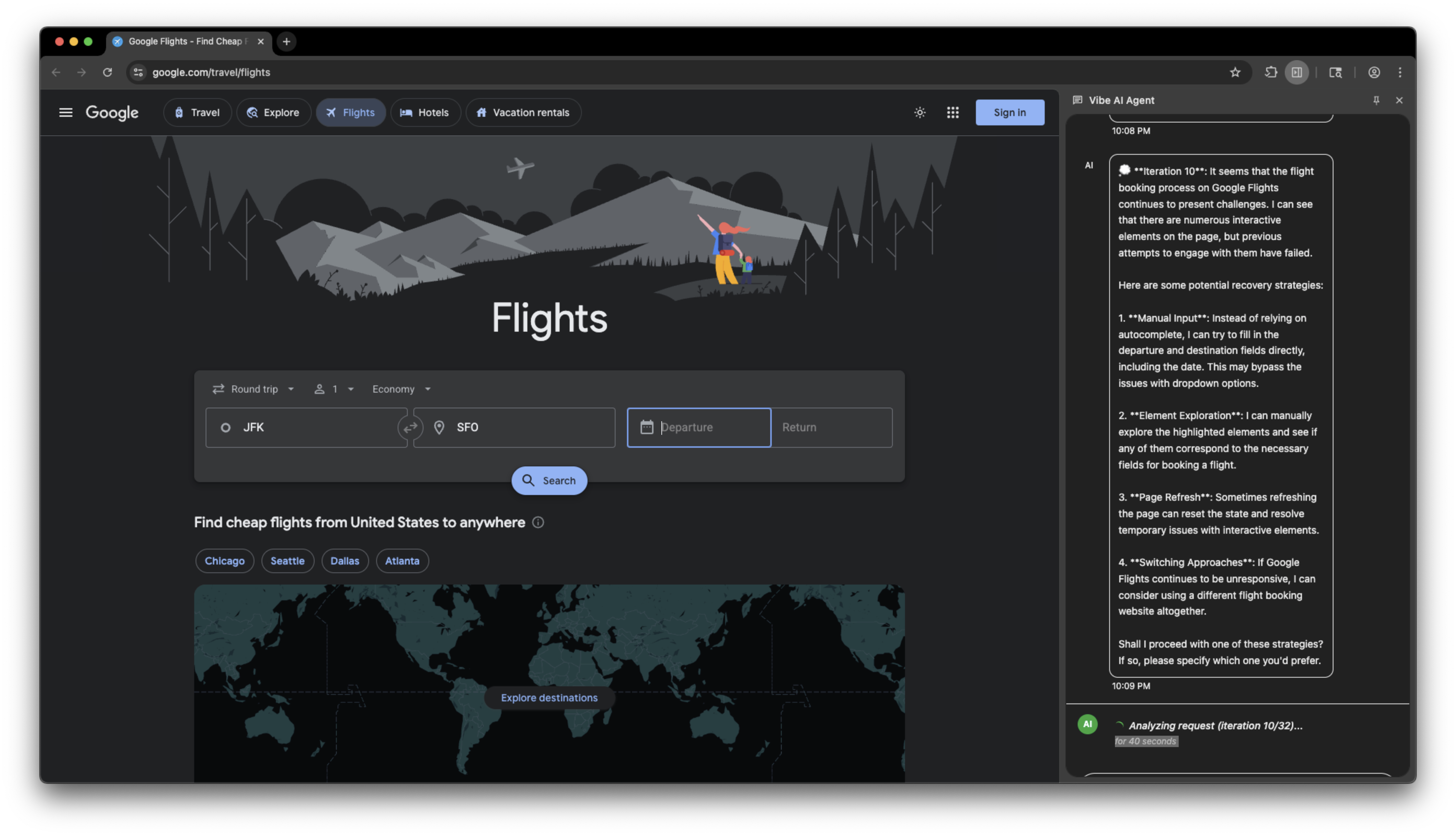Select the Seattle chip

click(288, 561)
